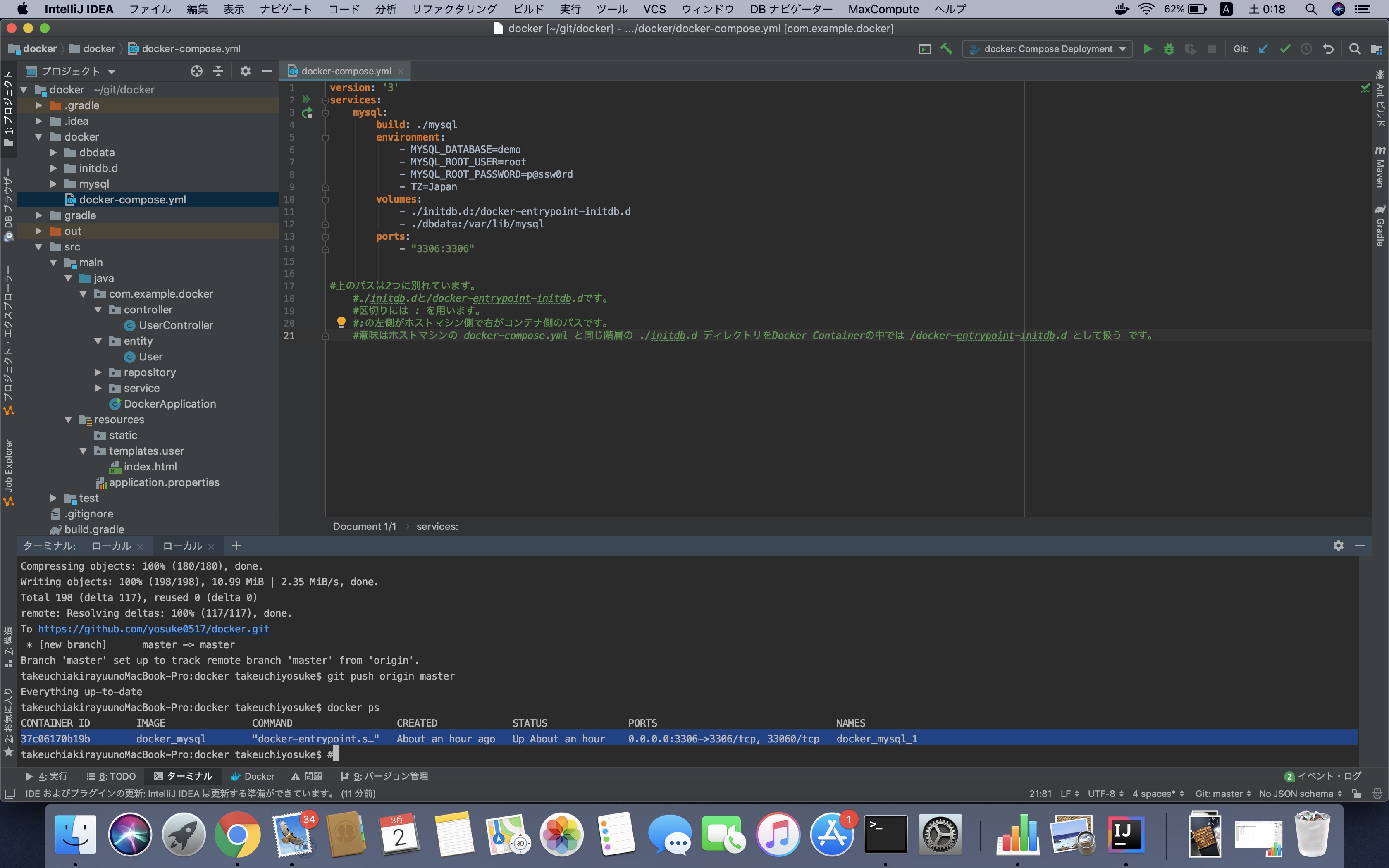1389x868 pixels.
Task: Open the VCS menu
Action: 654,9
